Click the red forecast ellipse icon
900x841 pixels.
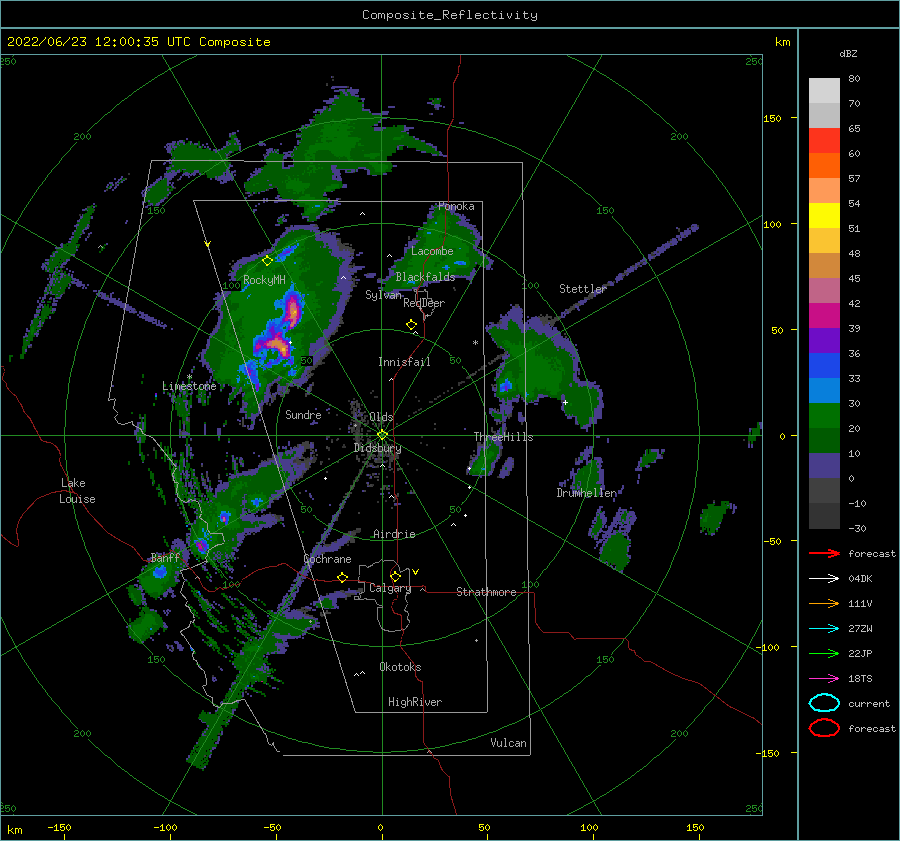coord(824,728)
